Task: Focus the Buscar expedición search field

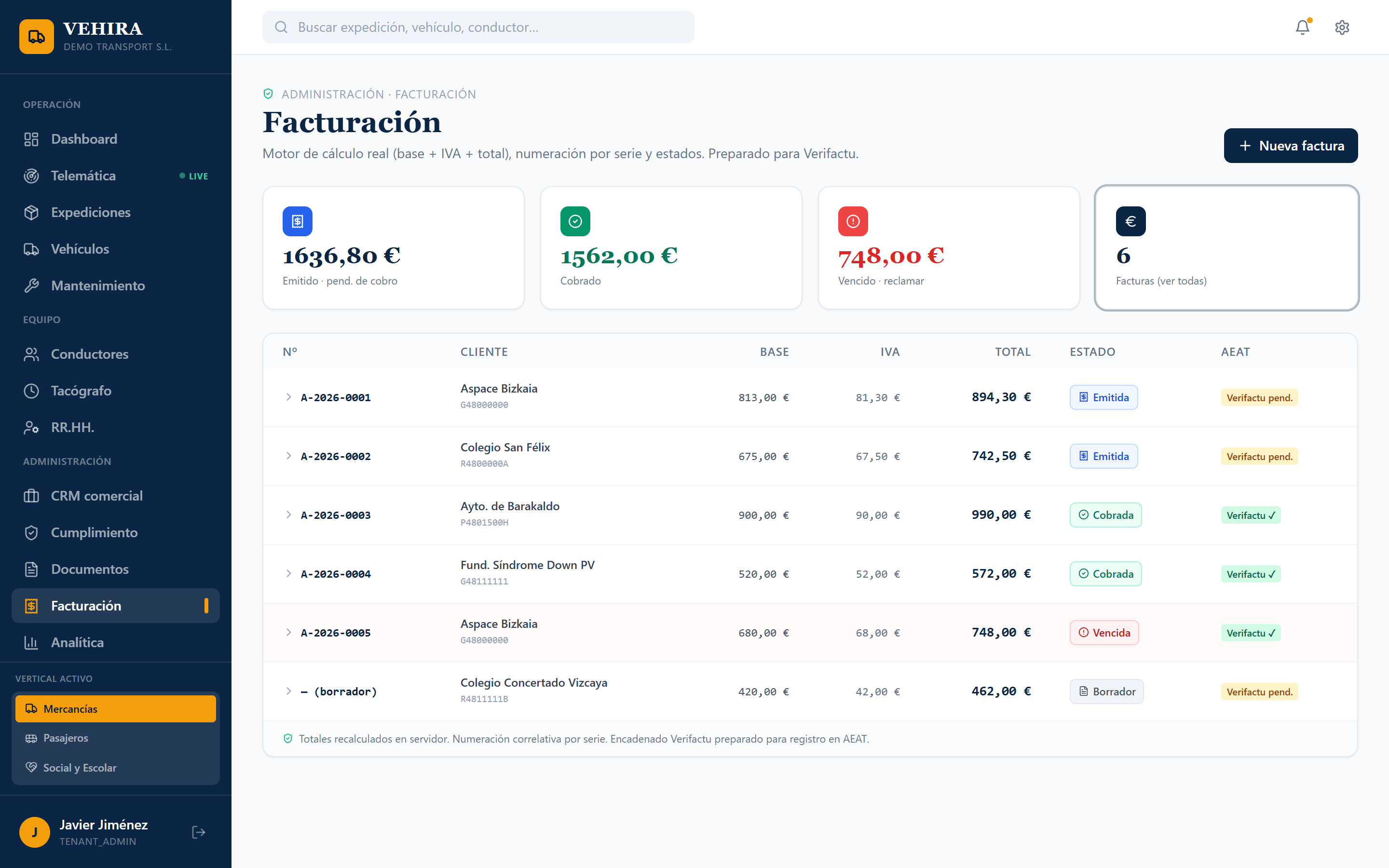Action: (478, 27)
